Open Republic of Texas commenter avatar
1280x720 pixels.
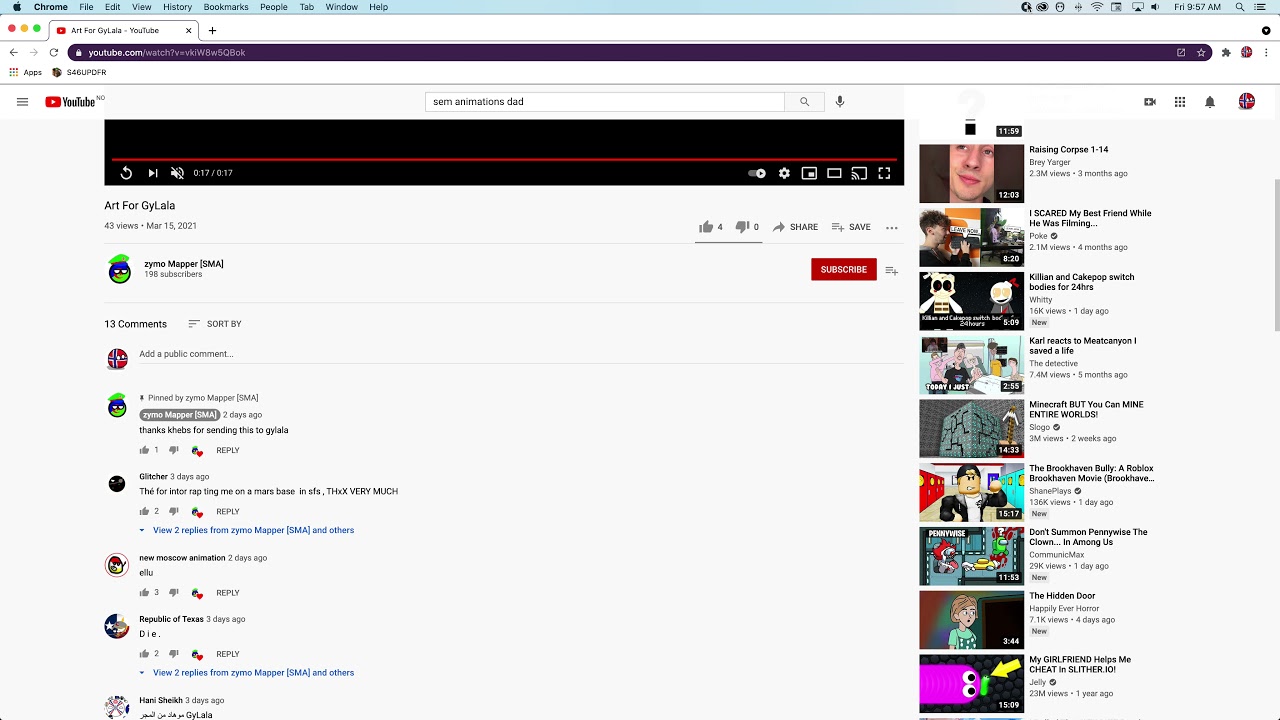click(117, 626)
